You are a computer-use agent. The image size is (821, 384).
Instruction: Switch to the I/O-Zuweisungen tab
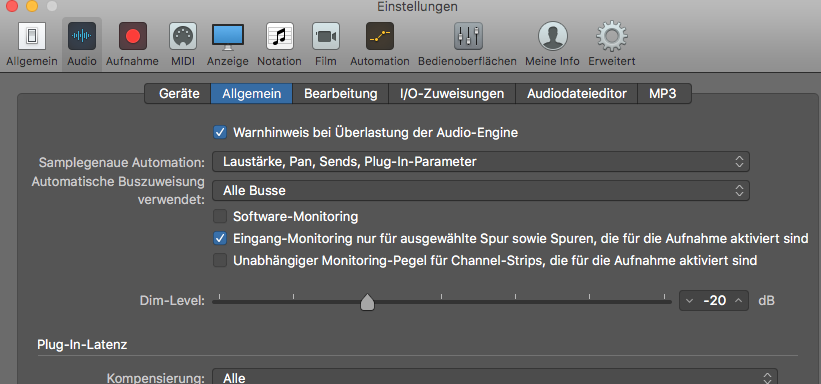(452, 94)
